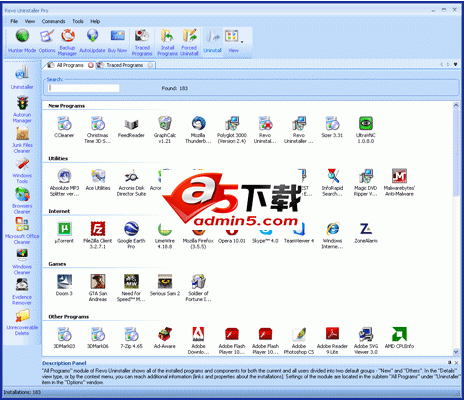Open the View menu
This screenshot has width=464, height=400.
tap(30, 21)
